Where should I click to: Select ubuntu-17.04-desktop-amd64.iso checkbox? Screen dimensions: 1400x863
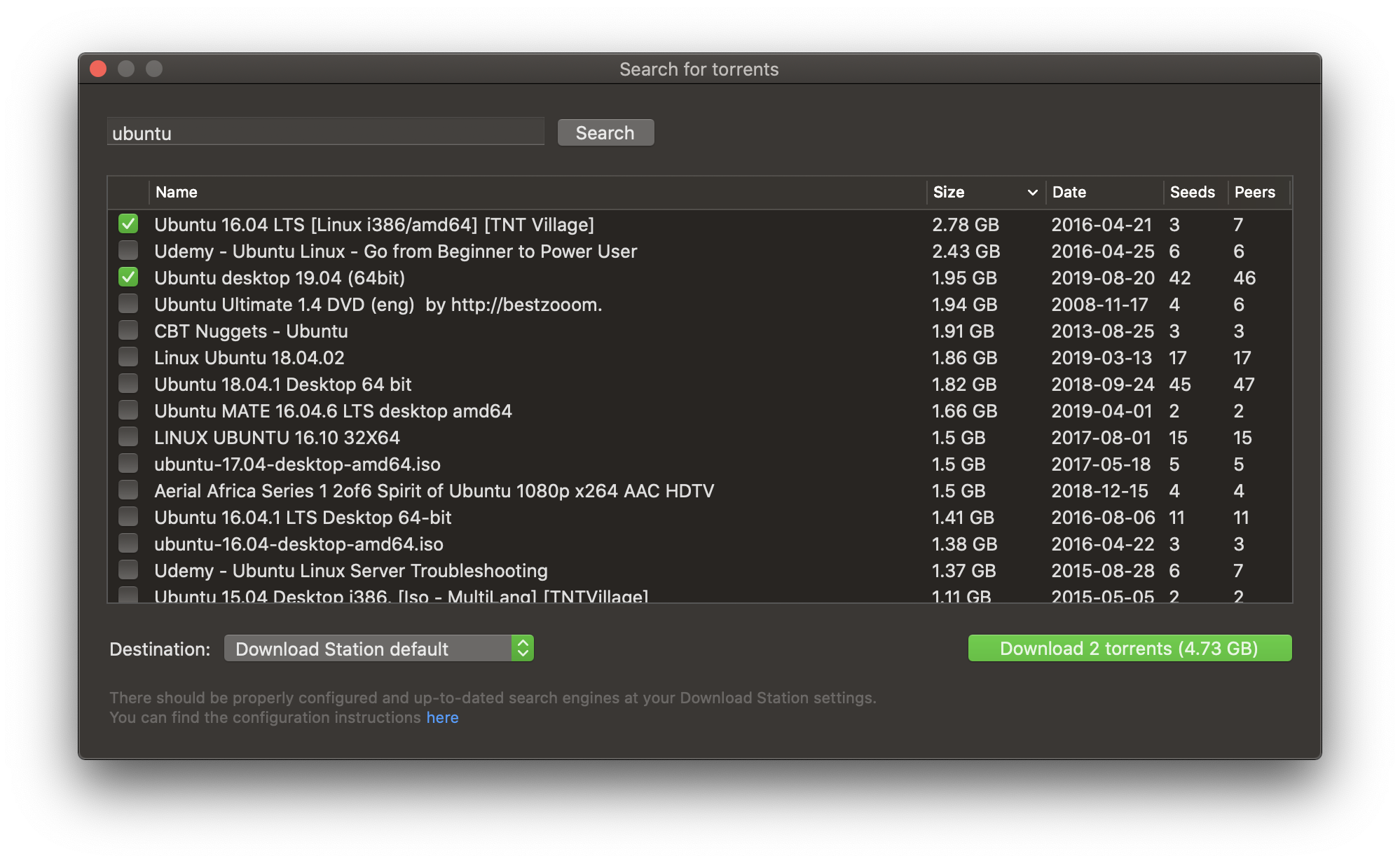click(128, 464)
